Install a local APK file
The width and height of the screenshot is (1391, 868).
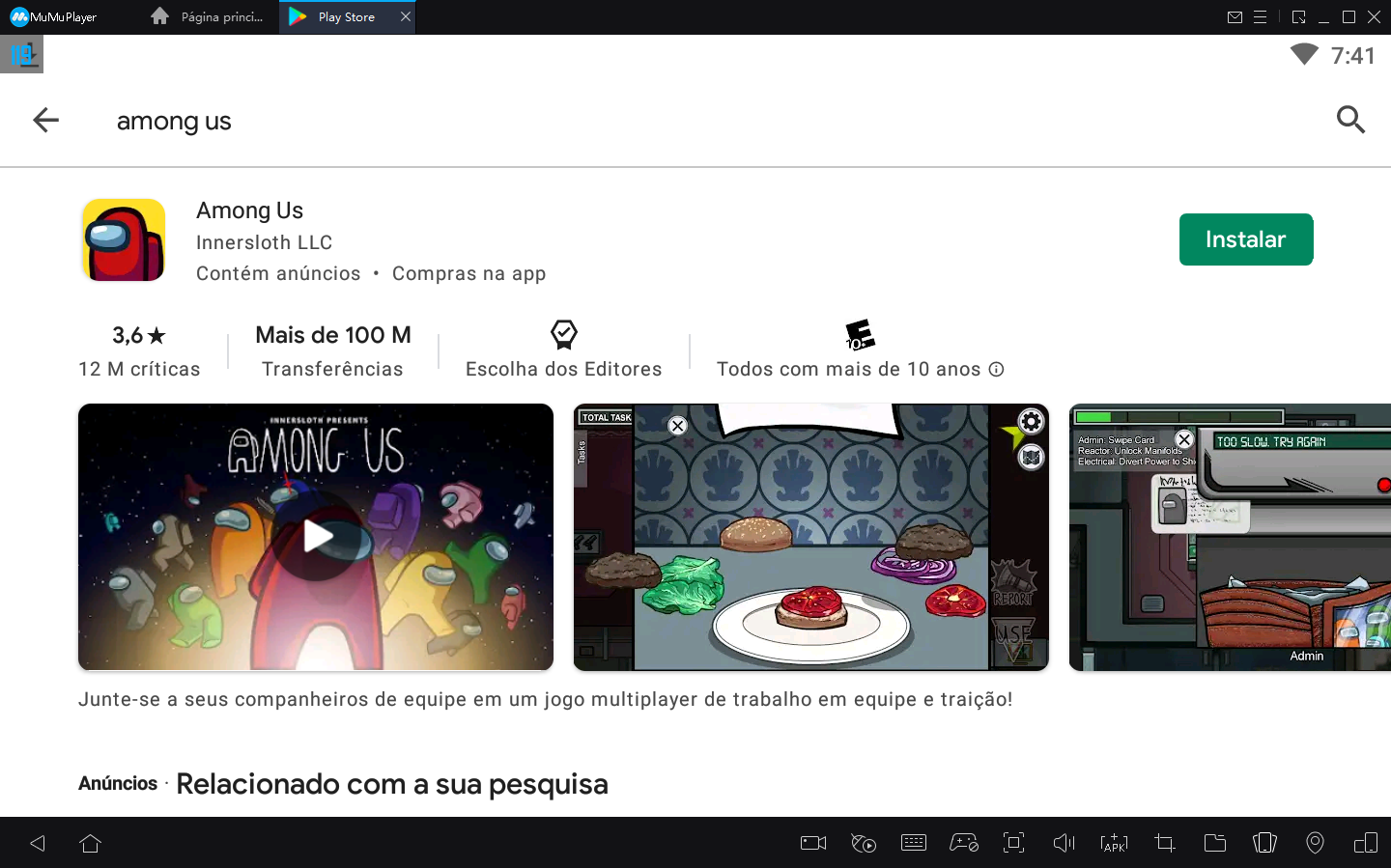[1114, 842]
